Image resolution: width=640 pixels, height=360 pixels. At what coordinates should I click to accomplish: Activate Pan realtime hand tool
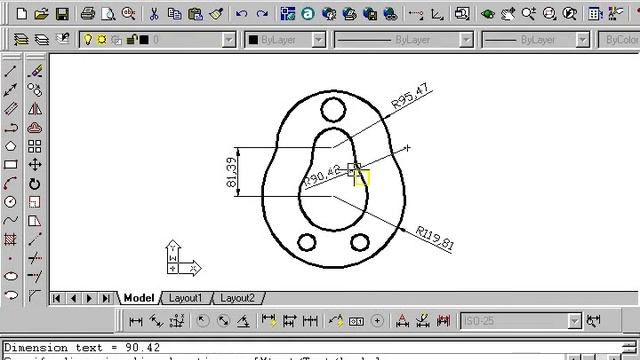pyautogui.click(x=508, y=14)
